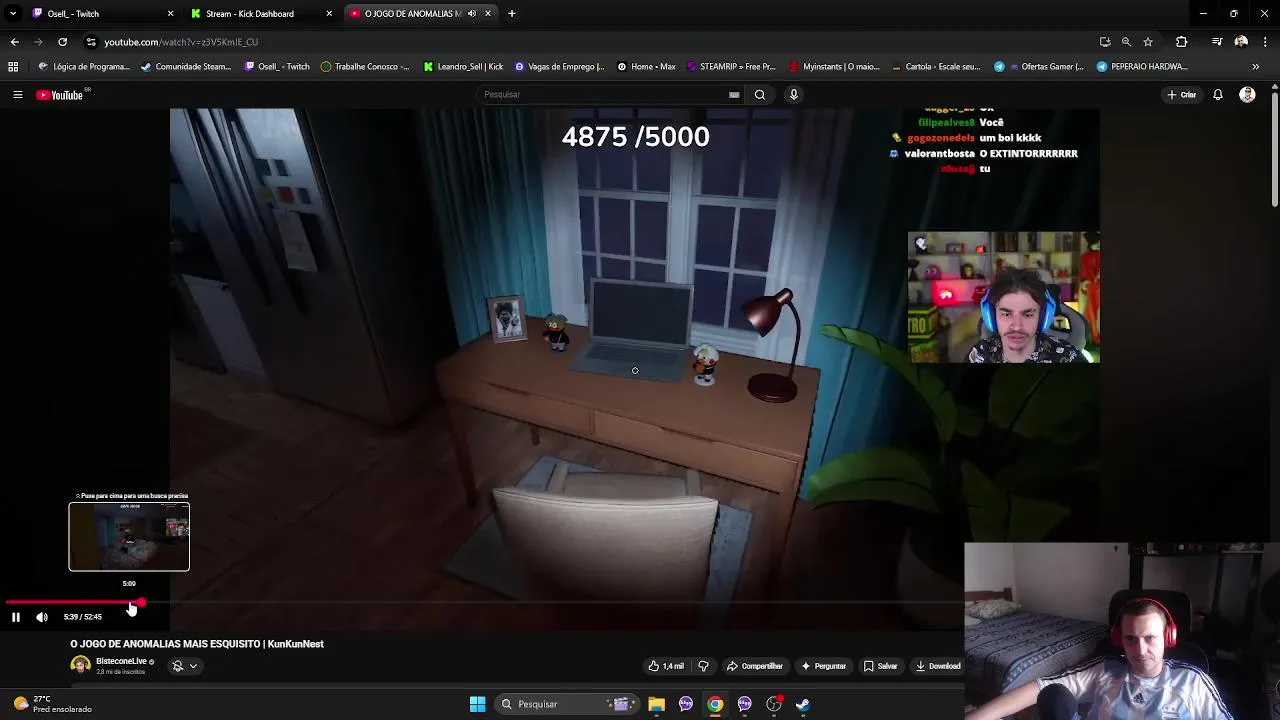
Task: Open STEAMRIP » Free Pr... bookmark
Action: [732, 67]
